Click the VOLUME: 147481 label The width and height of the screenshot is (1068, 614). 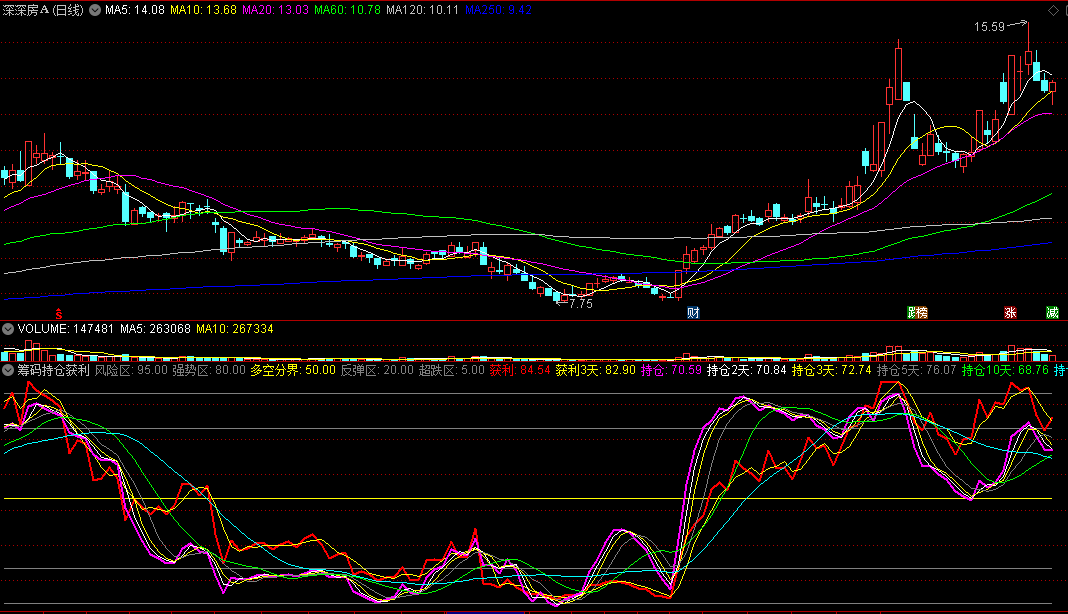(66, 329)
